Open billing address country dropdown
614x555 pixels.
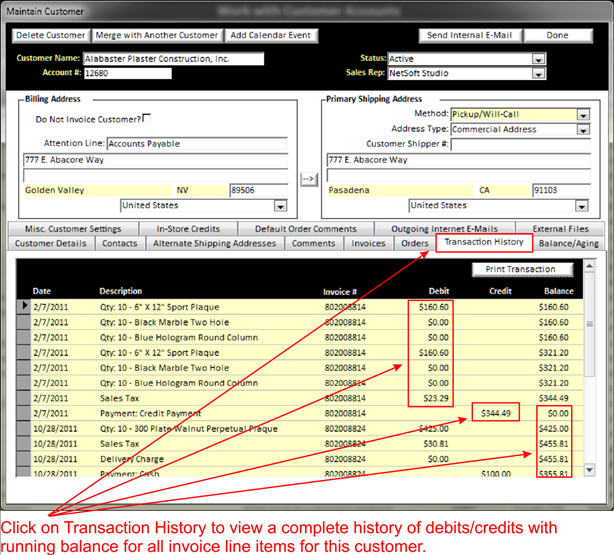[280, 206]
